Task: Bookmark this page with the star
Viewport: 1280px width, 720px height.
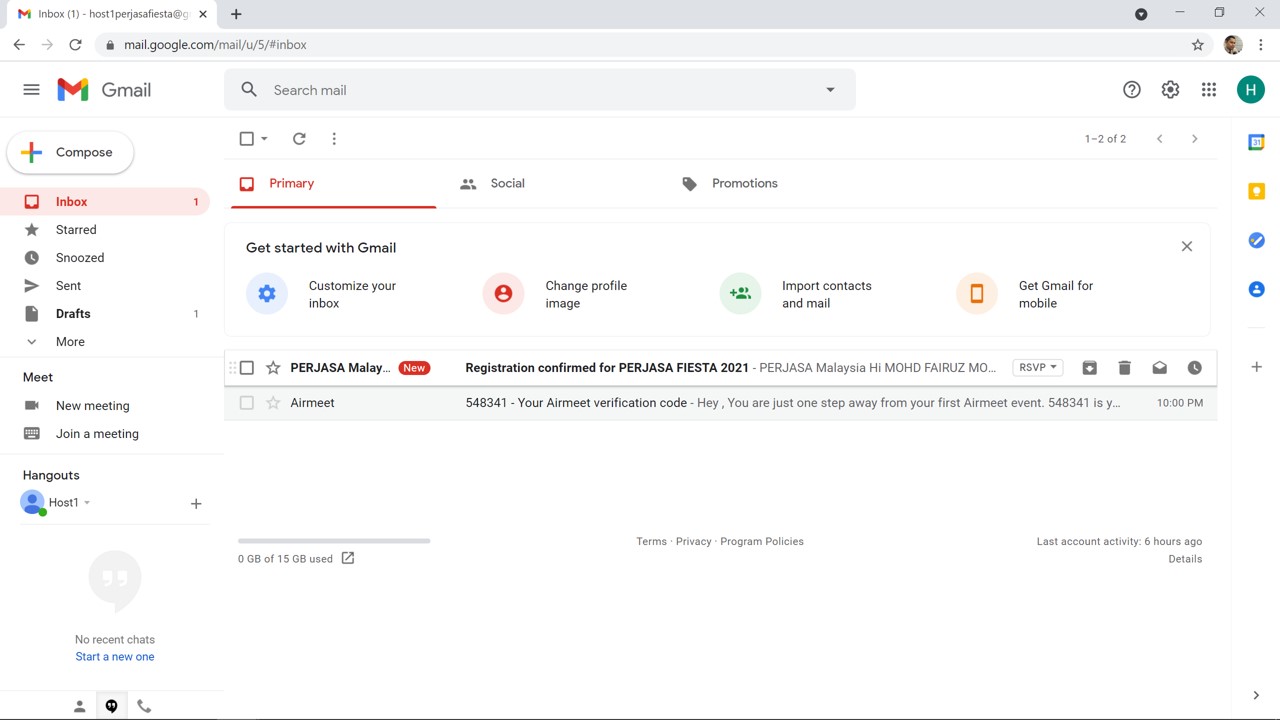Action: point(1198,45)
